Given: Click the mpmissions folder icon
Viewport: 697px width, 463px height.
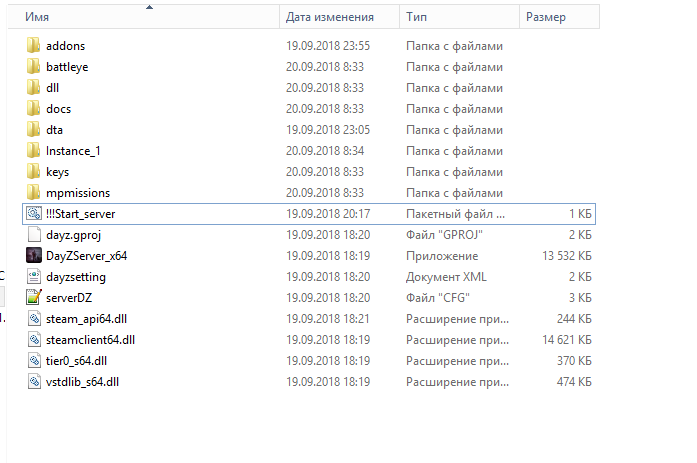Looking at the screenshot, I should [x=33, y=192].
